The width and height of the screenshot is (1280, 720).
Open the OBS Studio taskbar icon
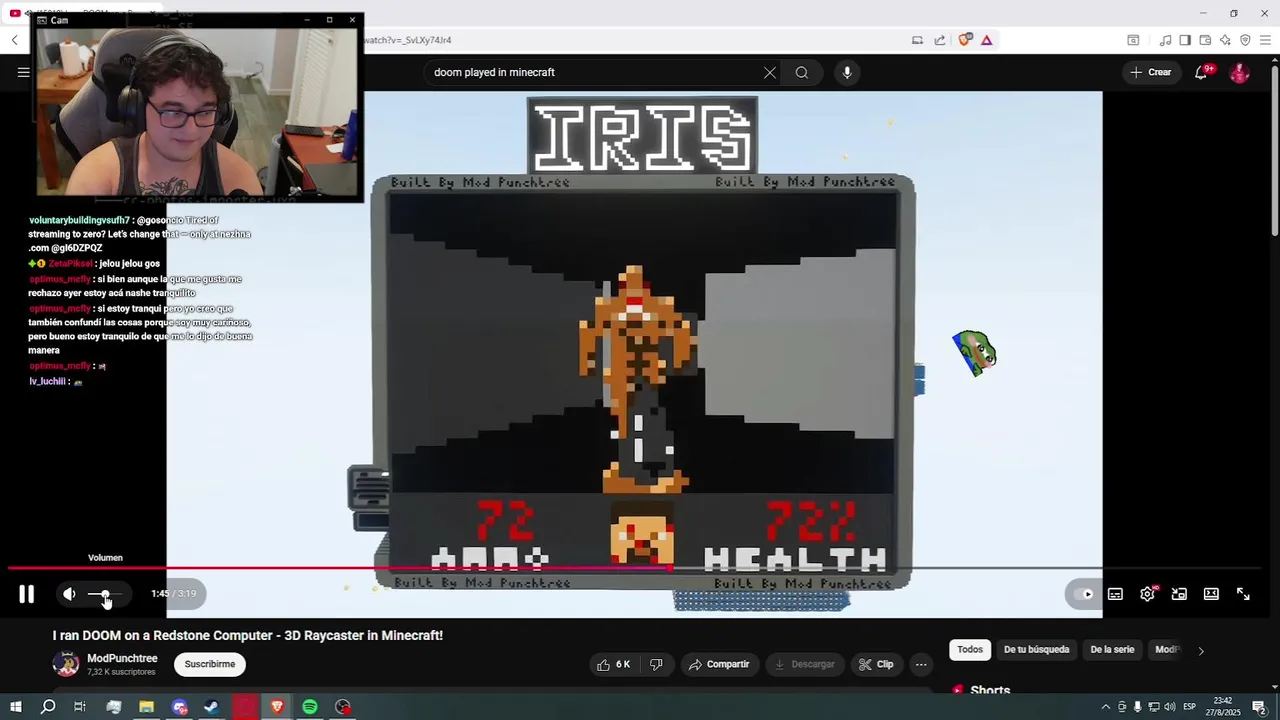pos(343,707)
